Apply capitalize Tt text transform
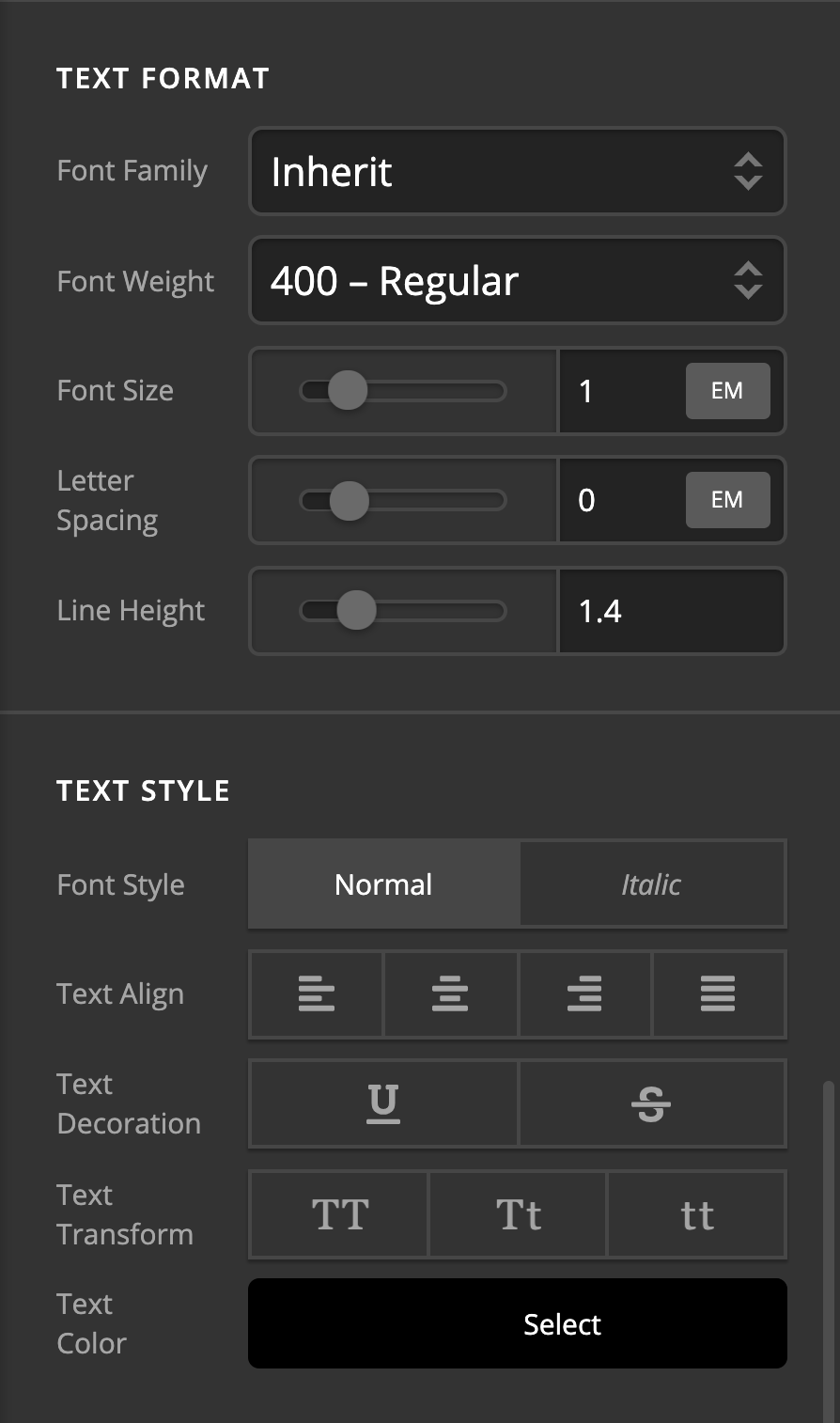This screenshot has height=1423, width=840. click(x=518, y=1214)
